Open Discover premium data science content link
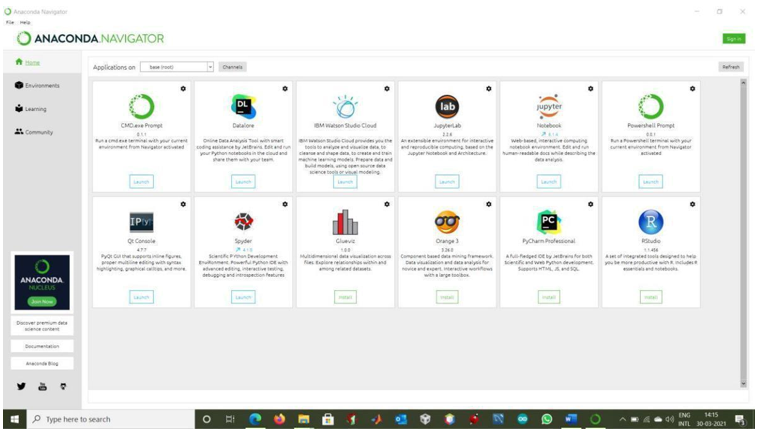758x433 pixels. pos(42,326)
